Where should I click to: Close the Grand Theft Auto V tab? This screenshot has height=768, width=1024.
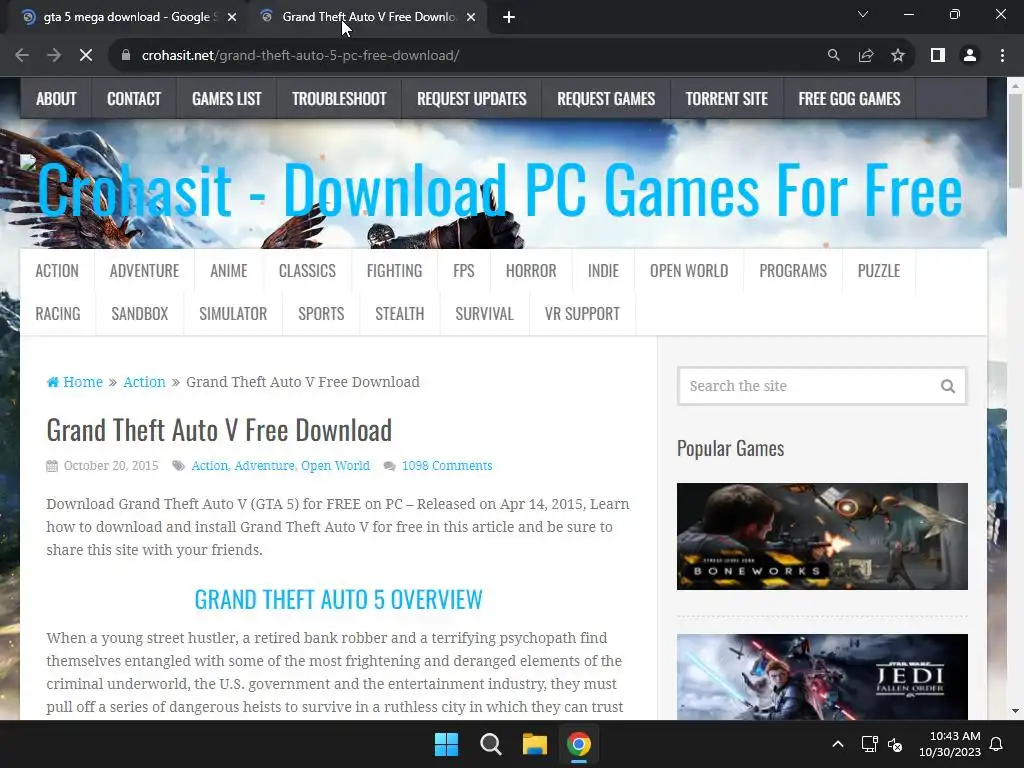pyautogui.click(x=471, y=17)
